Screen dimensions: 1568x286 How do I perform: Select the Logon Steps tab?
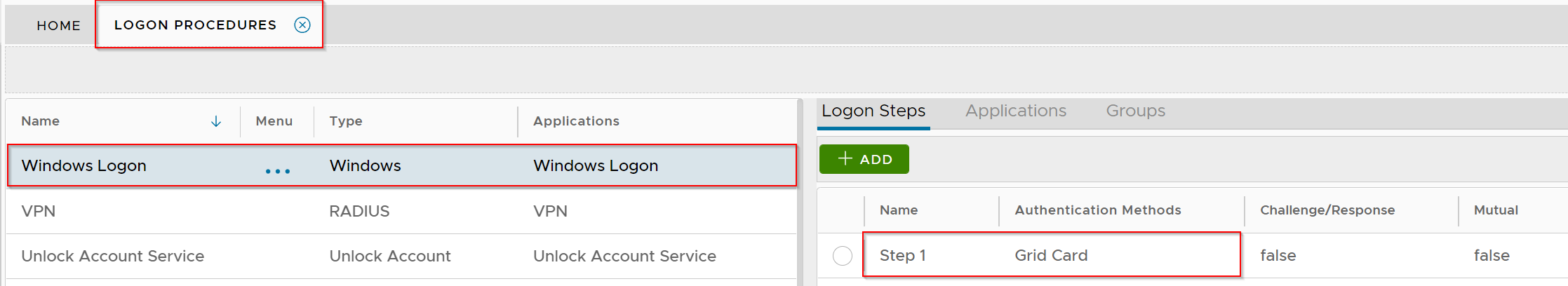873,111
